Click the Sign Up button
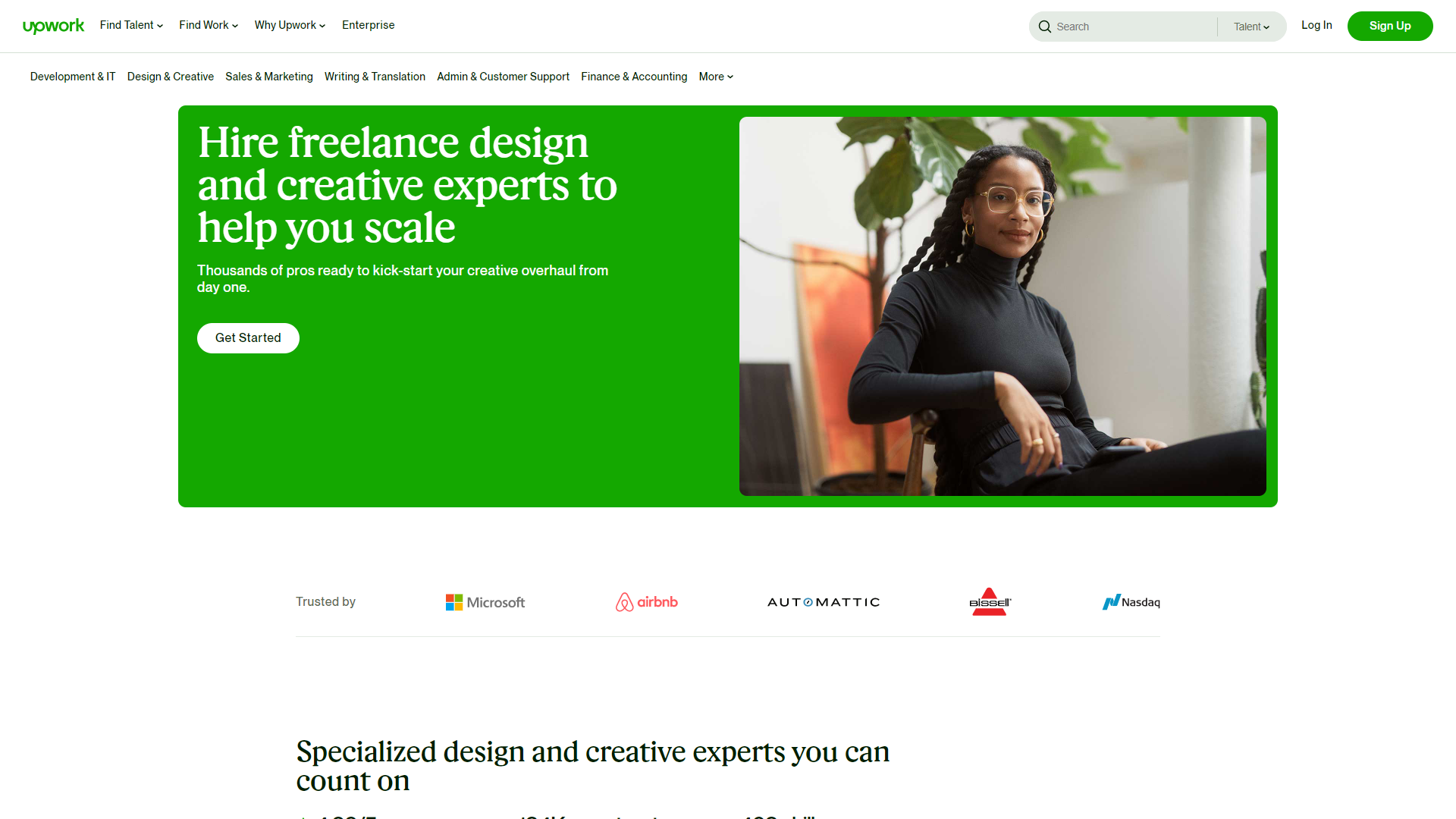The height and width of the screenshot is (819, 1456). [1391, 26]
